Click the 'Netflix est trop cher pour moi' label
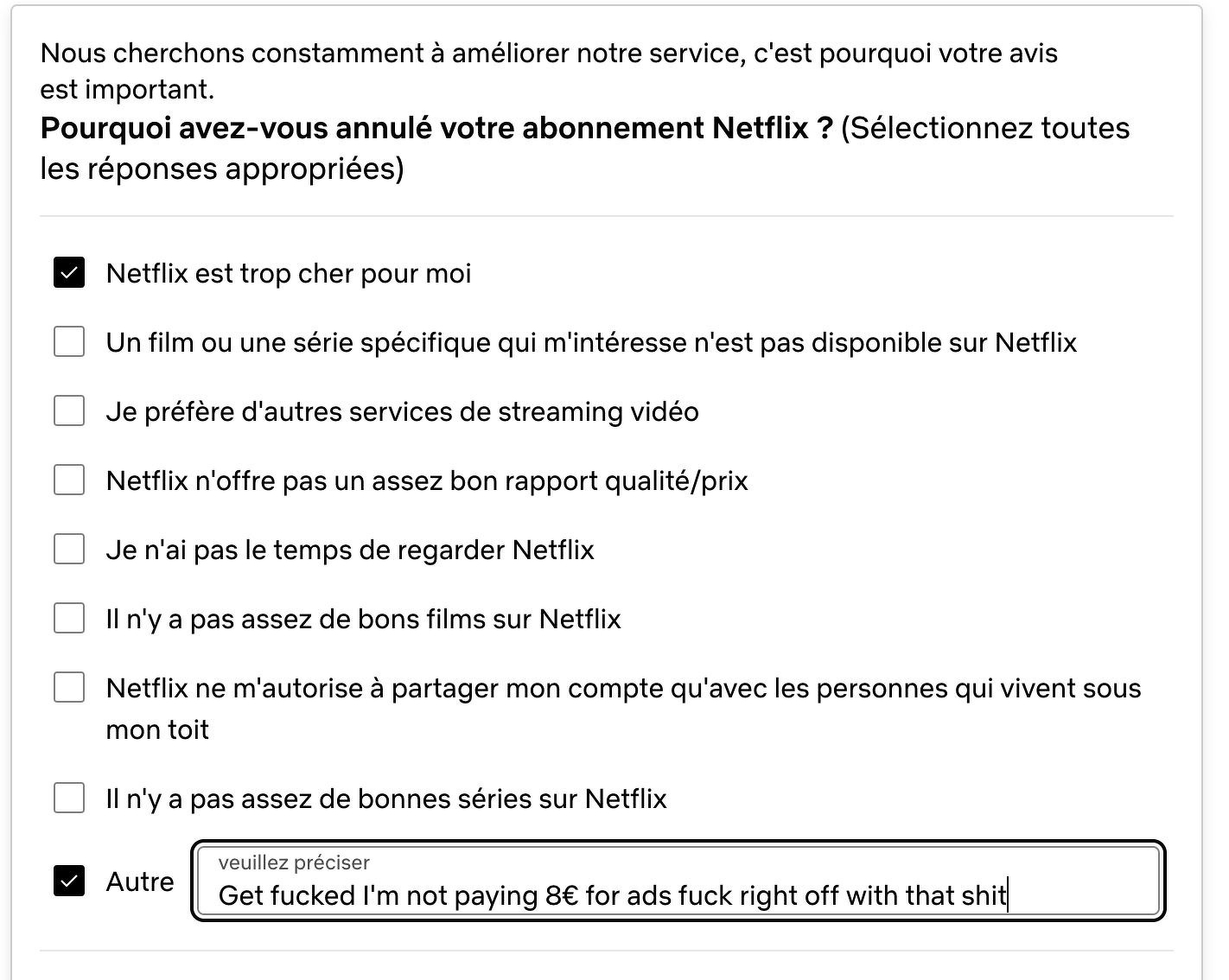The height and width of the screenshot is (980, 1229). point(289,274)
